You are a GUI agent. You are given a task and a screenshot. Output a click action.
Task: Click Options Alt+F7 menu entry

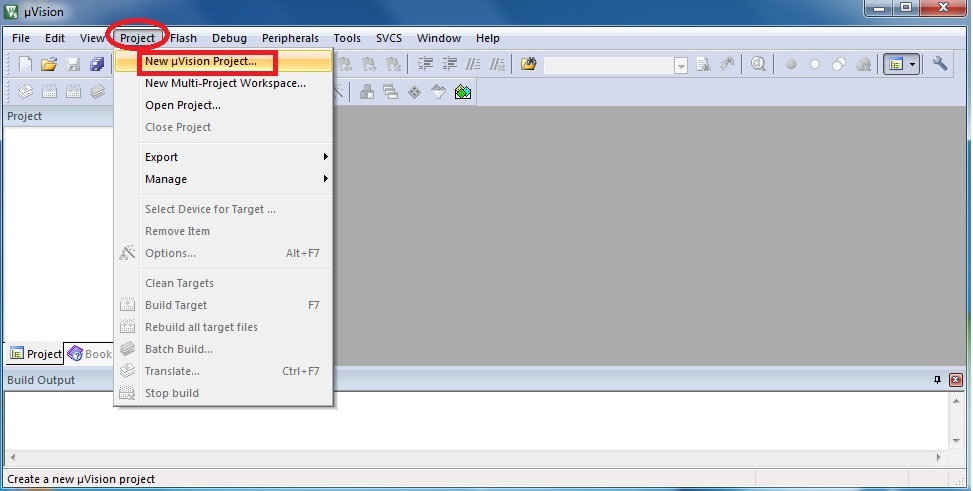click(x=223, y=253)
